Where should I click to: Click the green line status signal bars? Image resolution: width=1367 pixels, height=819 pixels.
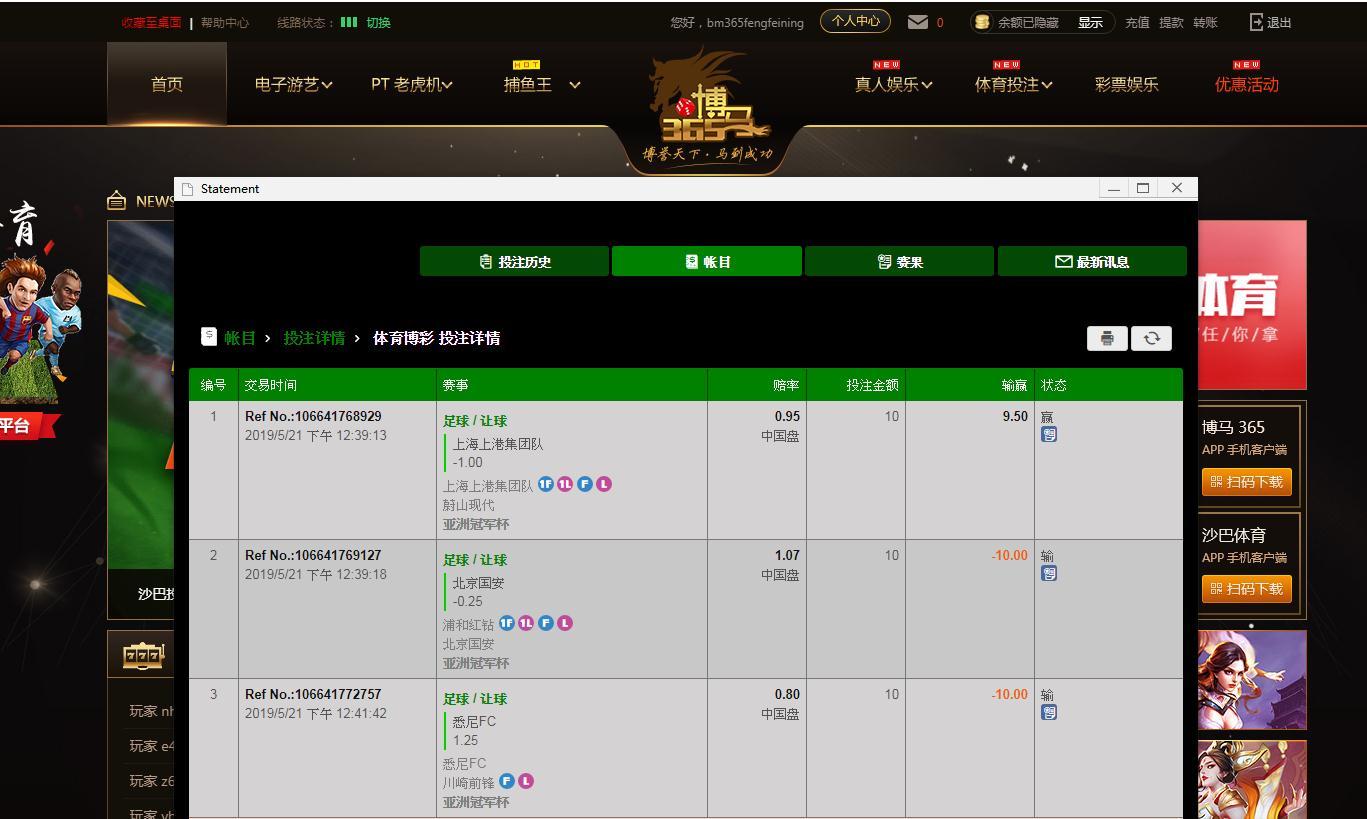click(349, 22)
